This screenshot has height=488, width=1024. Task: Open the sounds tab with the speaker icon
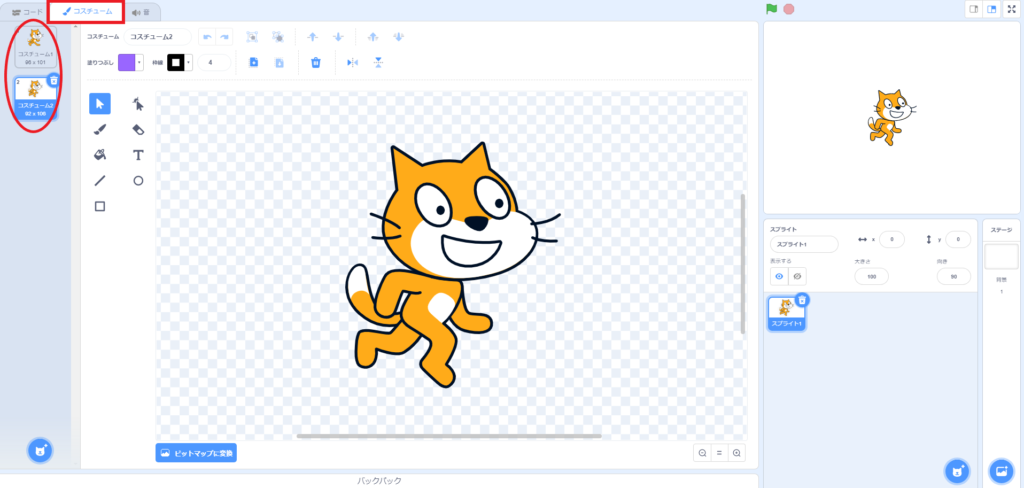click(x=140, y=12)
